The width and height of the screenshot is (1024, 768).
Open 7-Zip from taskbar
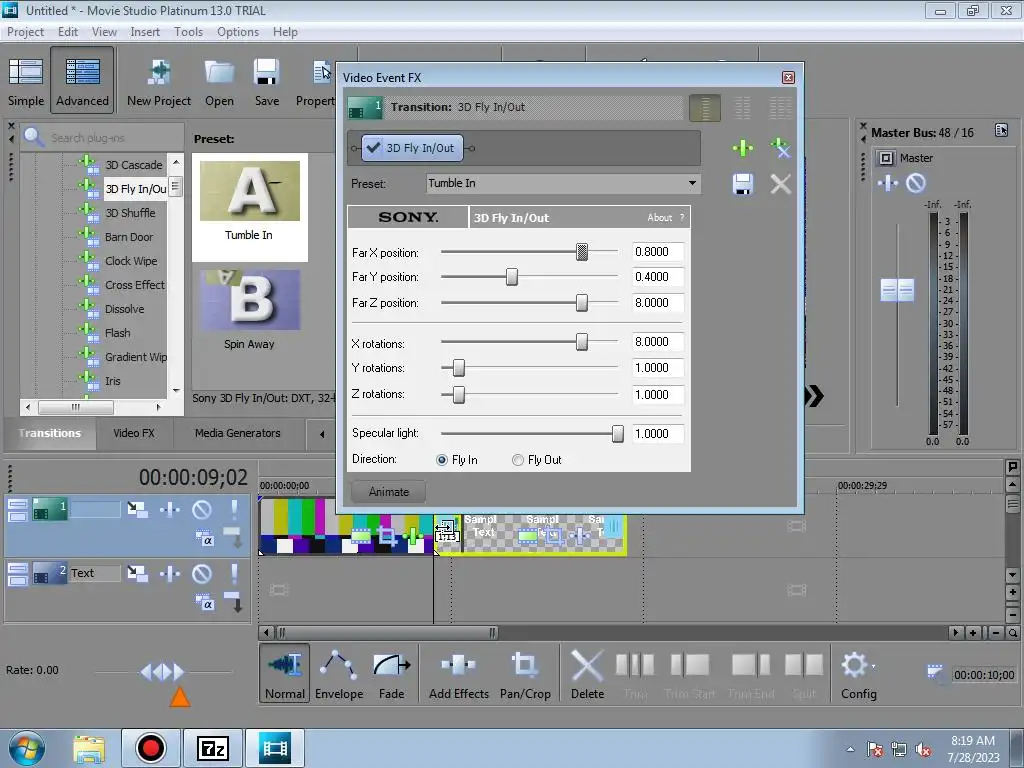[213, 748]
